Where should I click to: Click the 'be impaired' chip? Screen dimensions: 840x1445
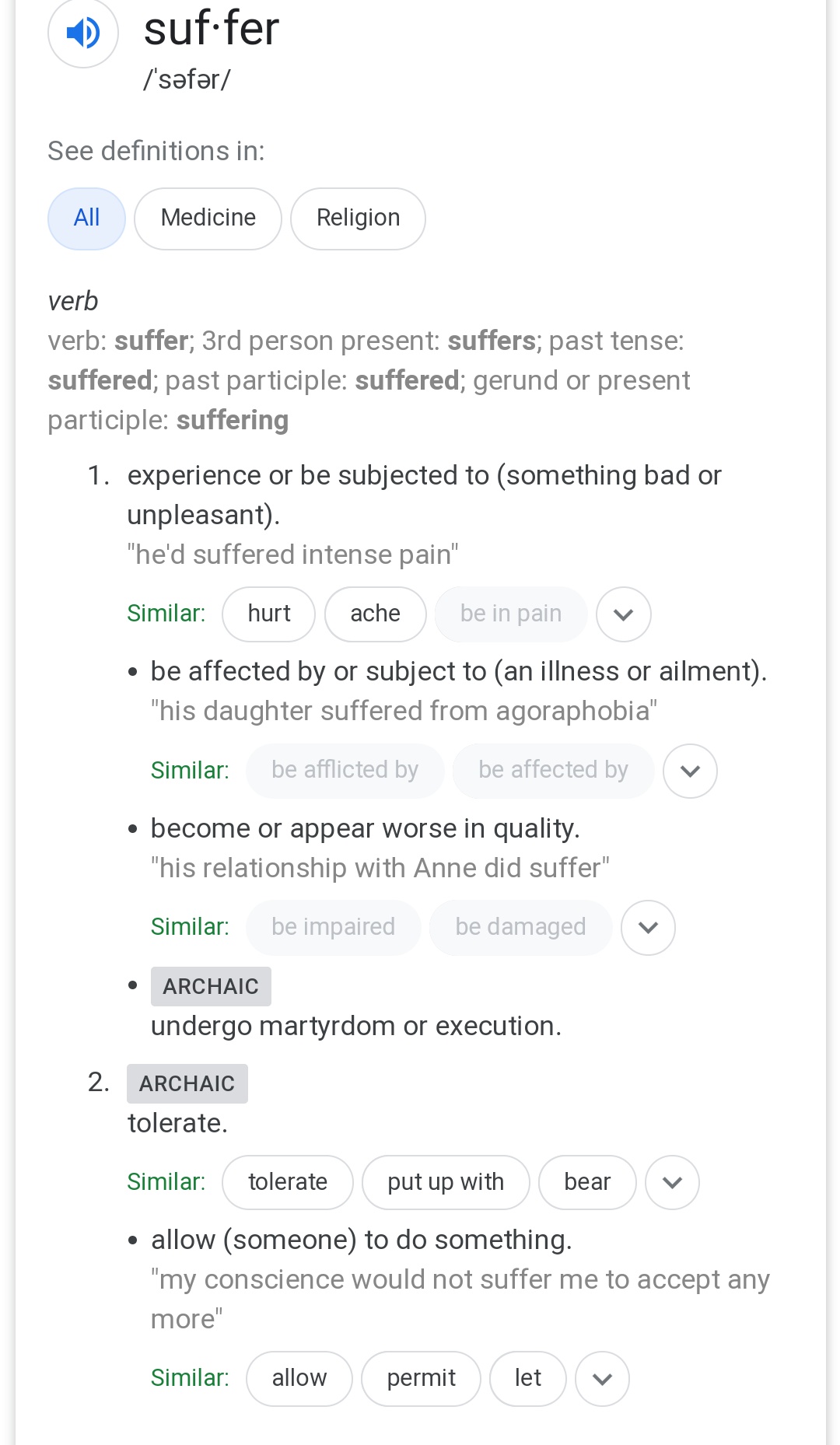[x=333, y=927]
